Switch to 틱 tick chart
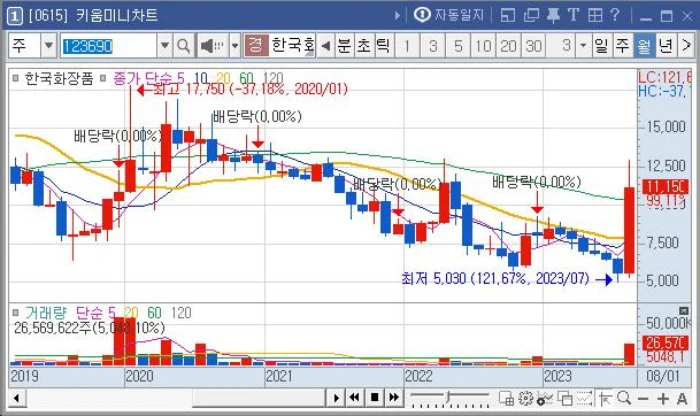 point(383,46)
